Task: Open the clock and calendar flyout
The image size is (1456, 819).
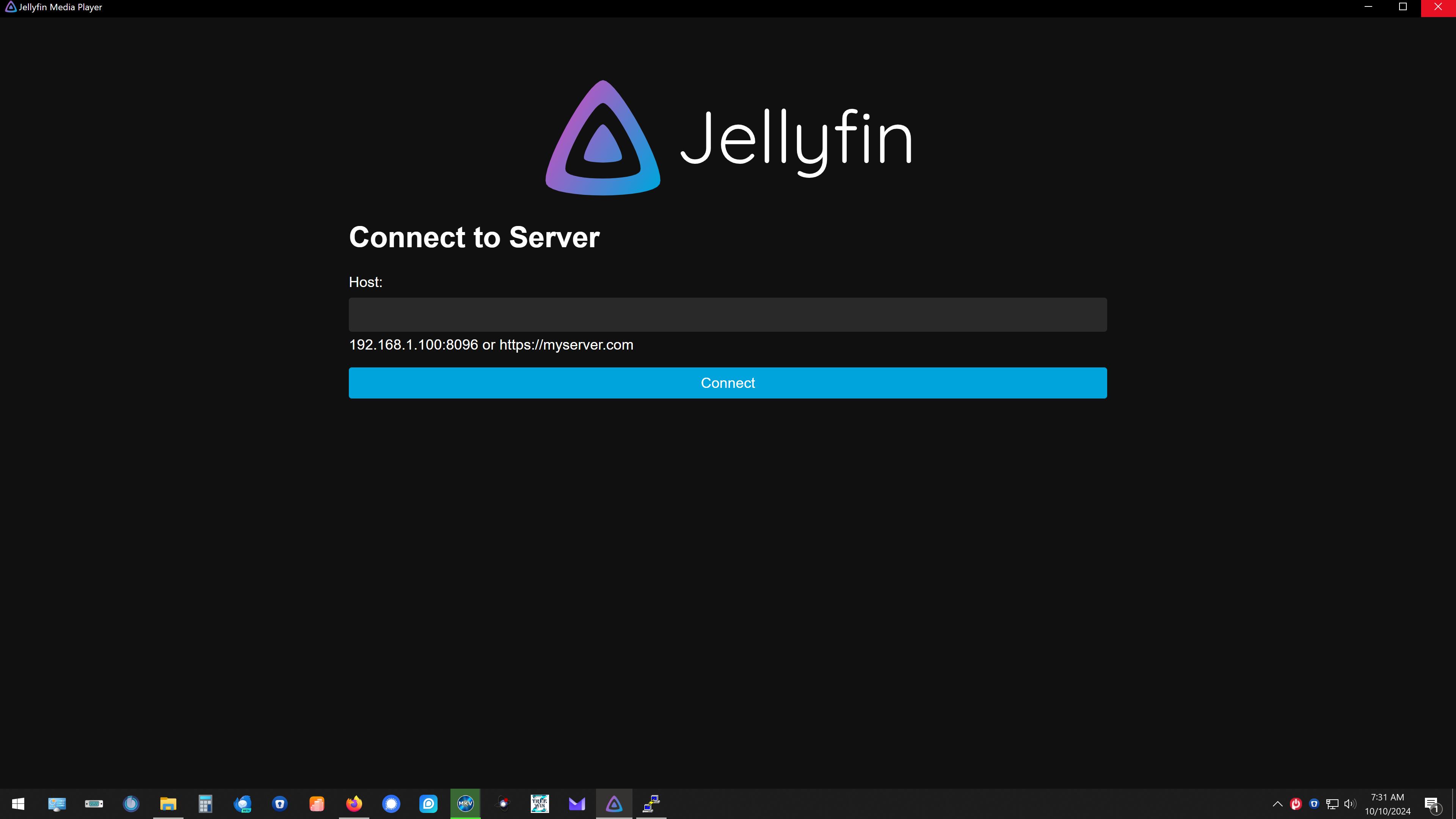Action: coord(1387,804)
